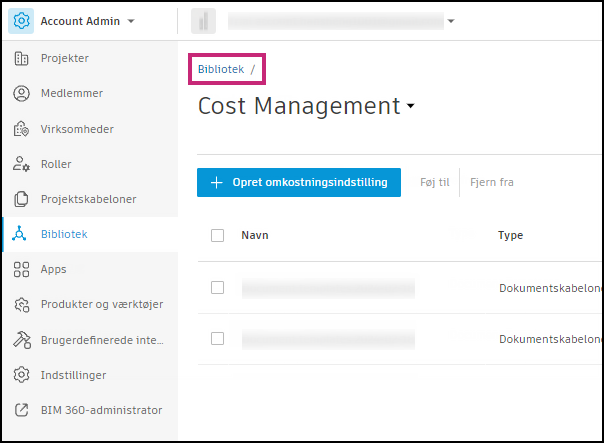Open Indstillinger in the sidebar

tap(73, 375)
